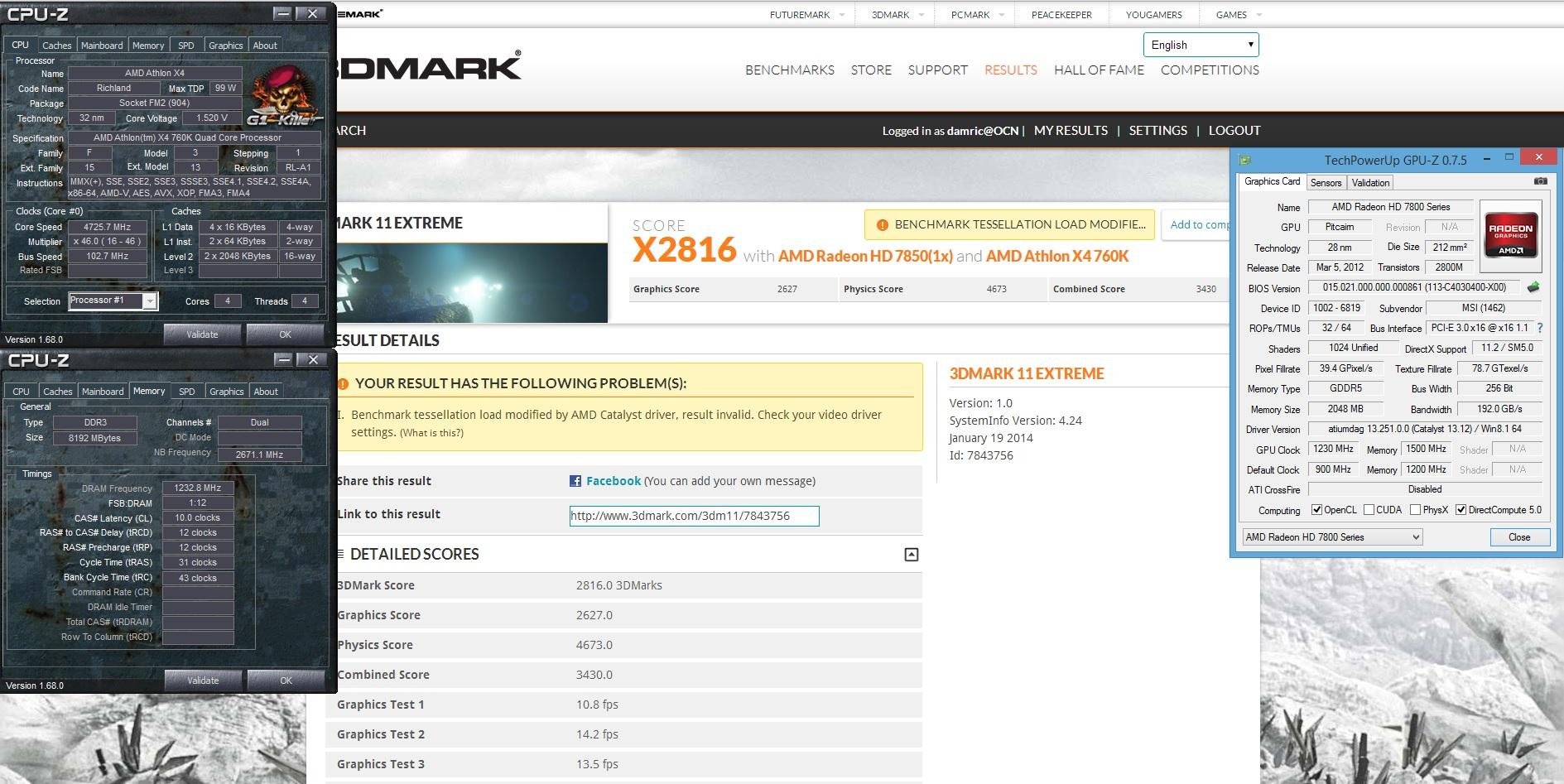
Task: Open the Sensors tab in GPU-Z
Action: [1326, 183]
